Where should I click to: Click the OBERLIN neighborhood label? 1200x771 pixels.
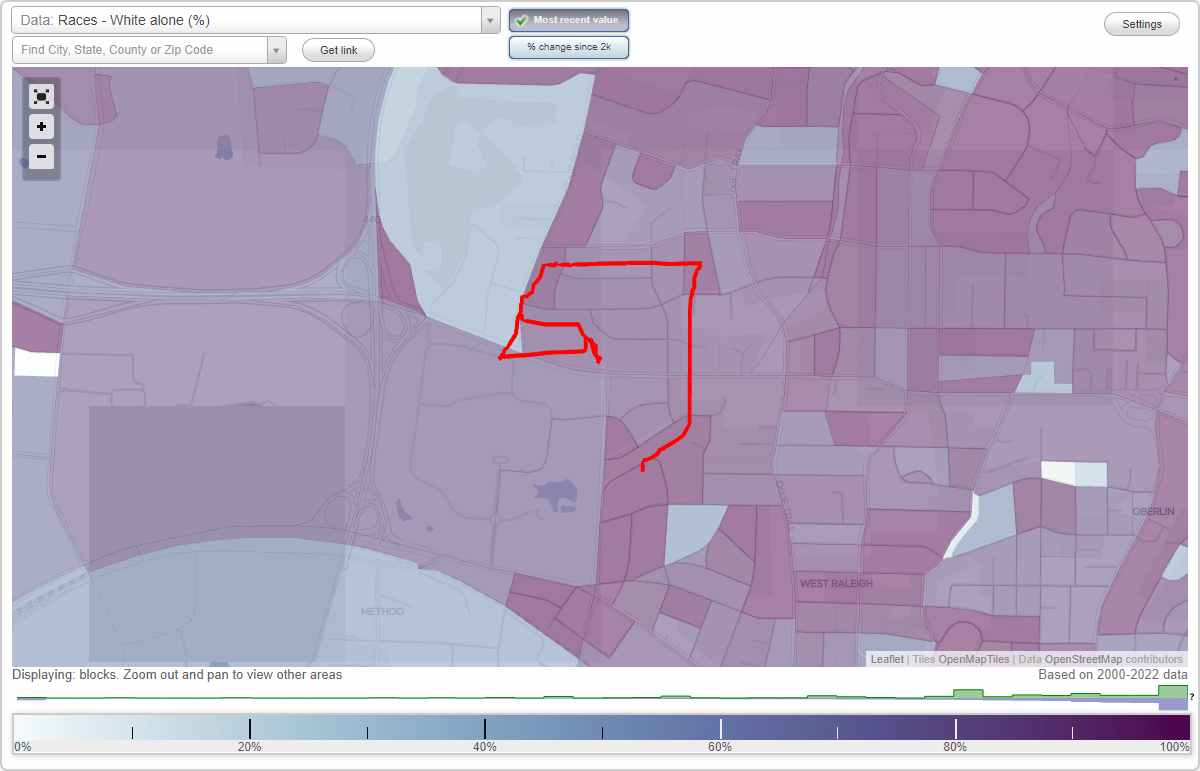(1152, 511)
